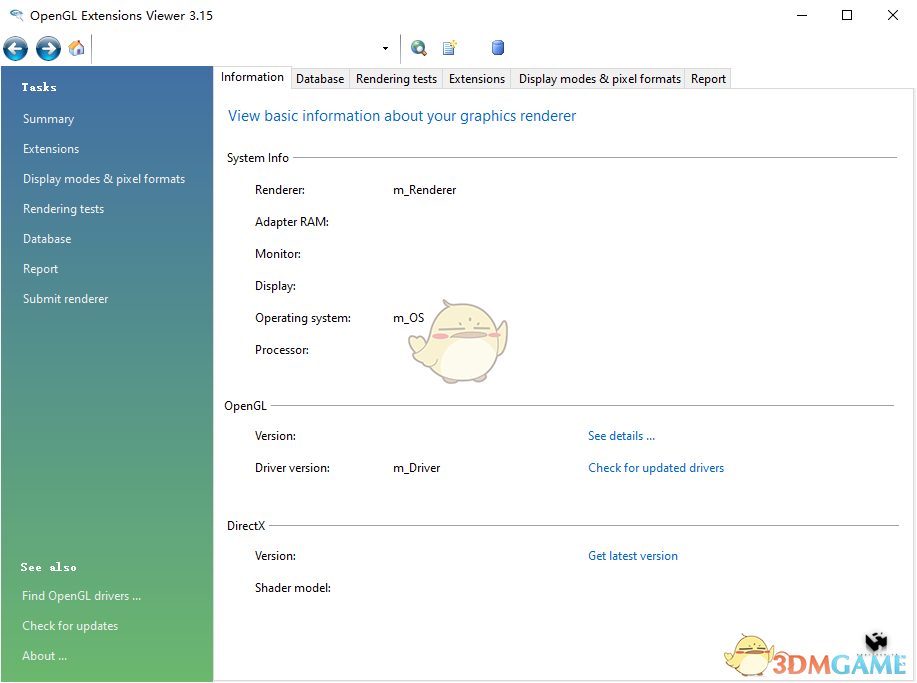Switch to the Extensions tab
This screenshot has height=683, width=917.
pyautogui.click(x=476, y=78)
